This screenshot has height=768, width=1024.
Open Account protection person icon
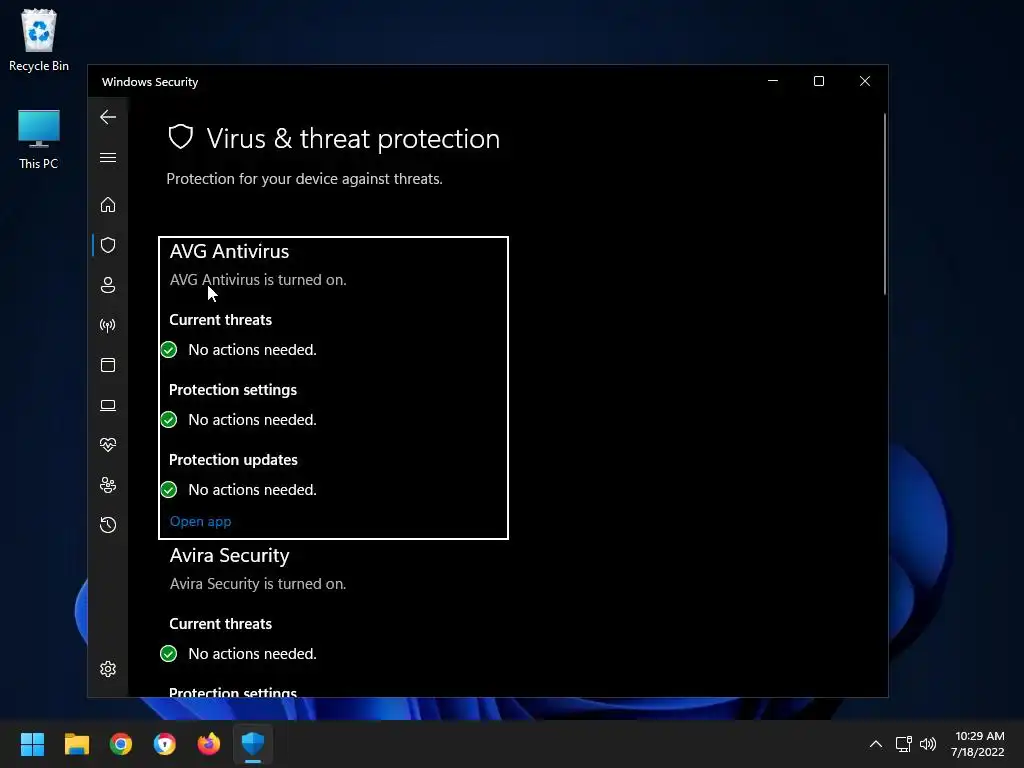coord(108,285)
